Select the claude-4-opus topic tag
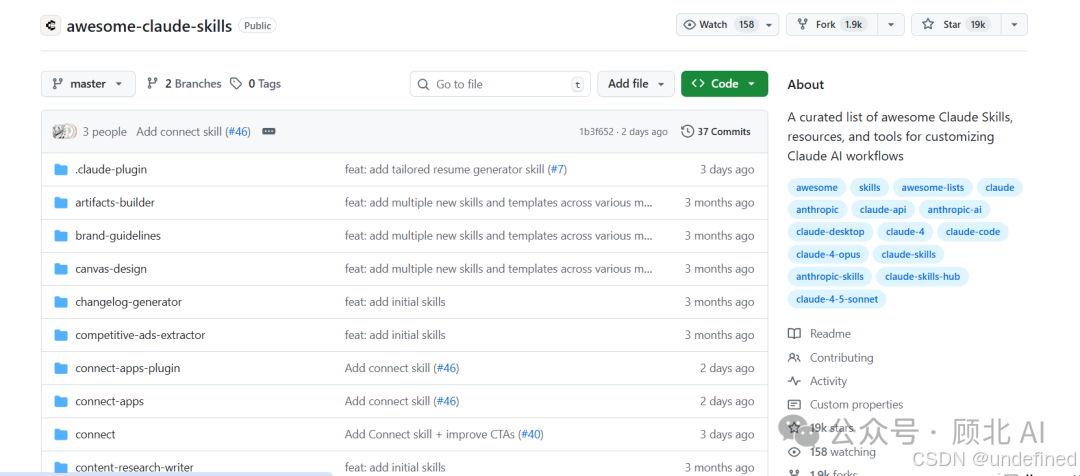This screenshot has height=476, width=1080. tap(828, 254)
